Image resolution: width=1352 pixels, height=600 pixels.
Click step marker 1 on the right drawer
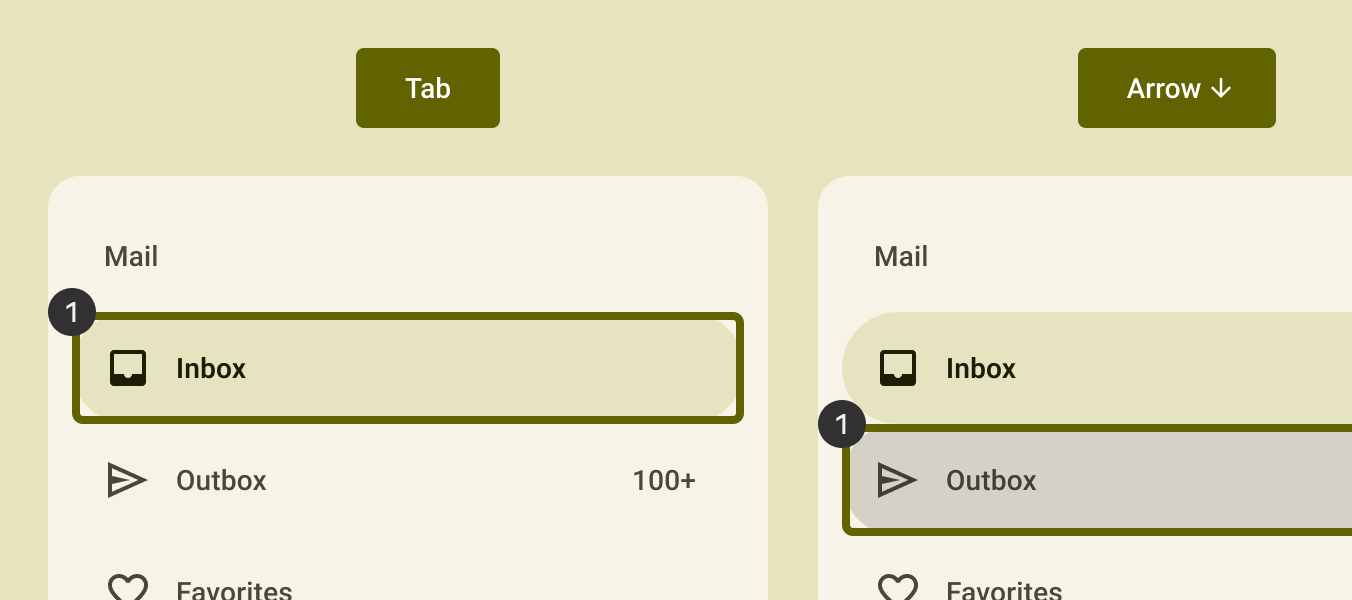pyautogui.click(x=842, y=424)
